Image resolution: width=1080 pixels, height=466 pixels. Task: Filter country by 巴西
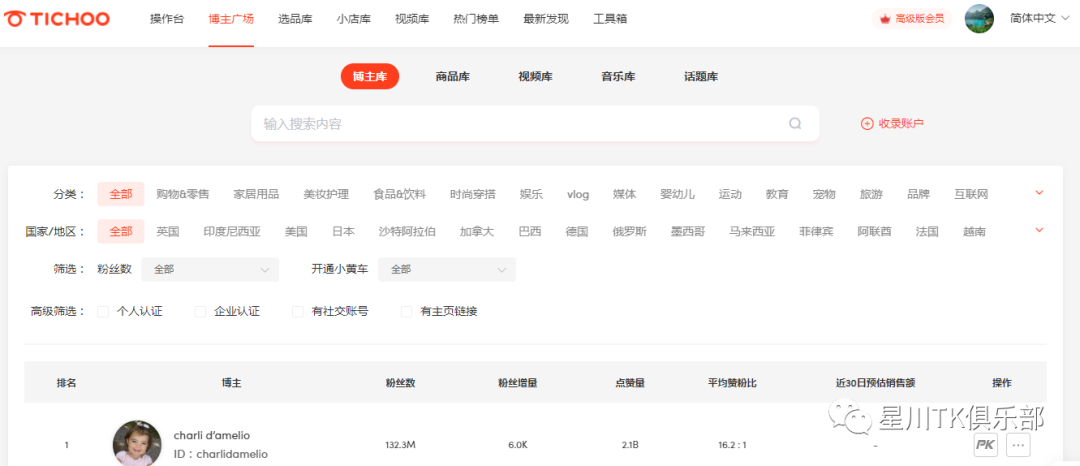click(530, 231)
